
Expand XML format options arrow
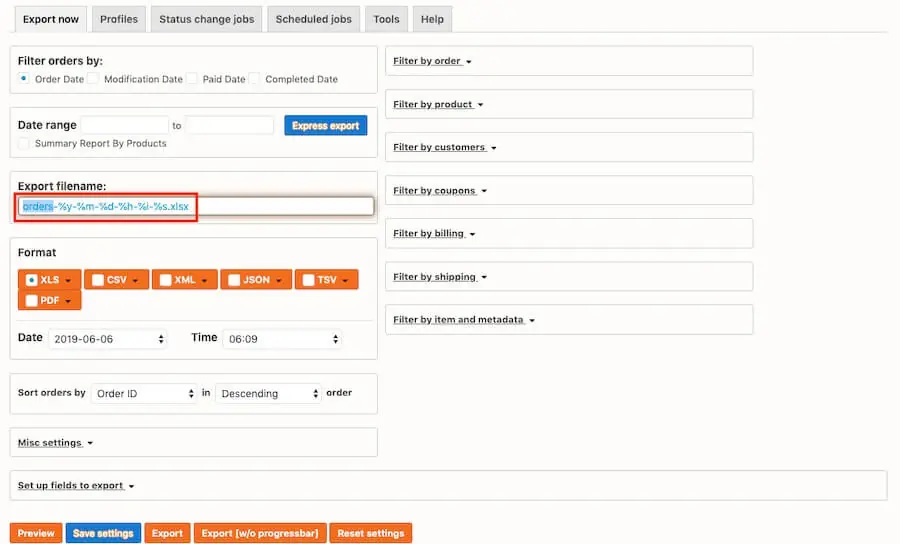(204, 281)
